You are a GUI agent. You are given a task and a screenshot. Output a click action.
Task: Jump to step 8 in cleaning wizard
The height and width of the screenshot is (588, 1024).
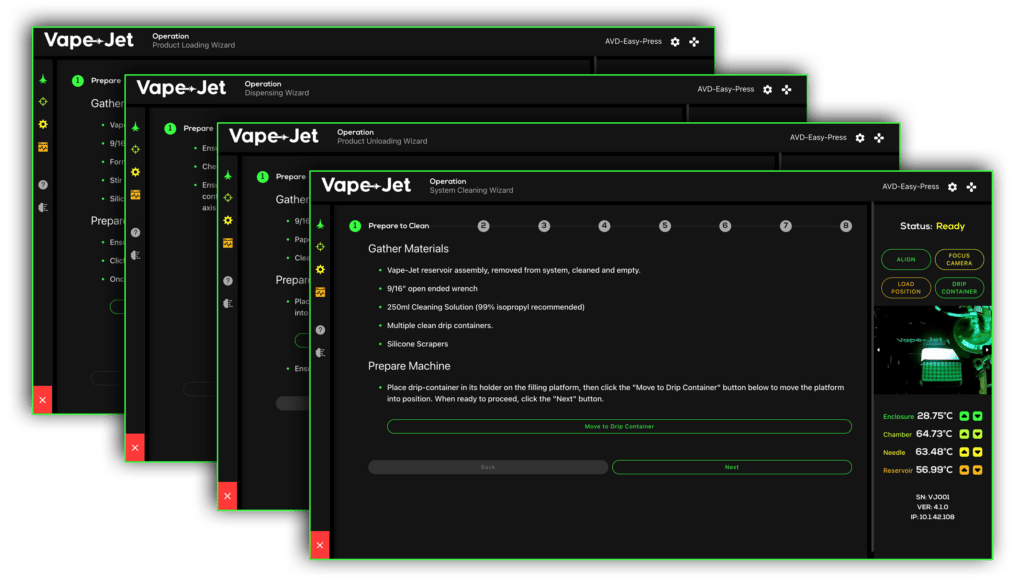[846, 226]
